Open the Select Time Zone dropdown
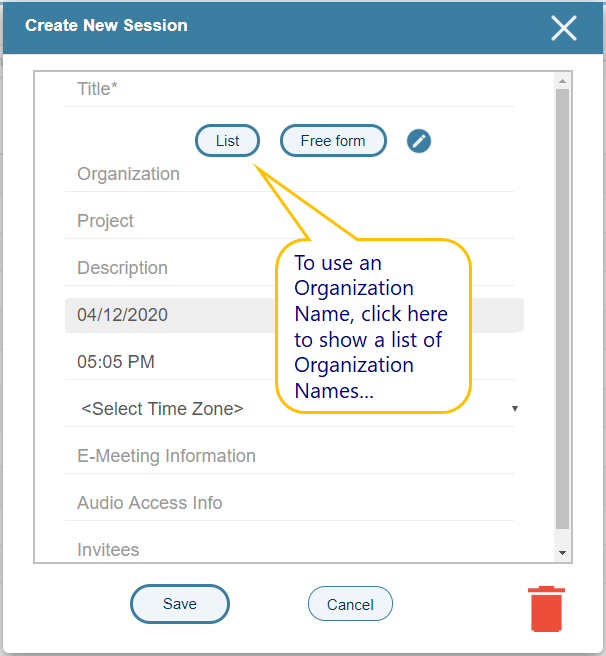The height and width of the screenshot is (656, 606). [296, 409]
